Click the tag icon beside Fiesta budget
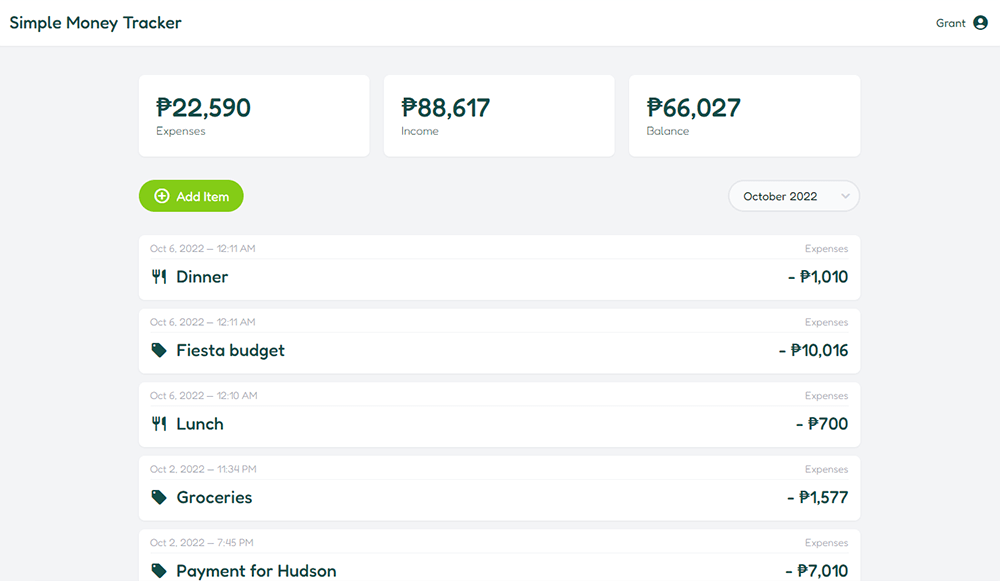Viewport: 1000px width, 581px height. pyautogui.click(x=159, y=351)
